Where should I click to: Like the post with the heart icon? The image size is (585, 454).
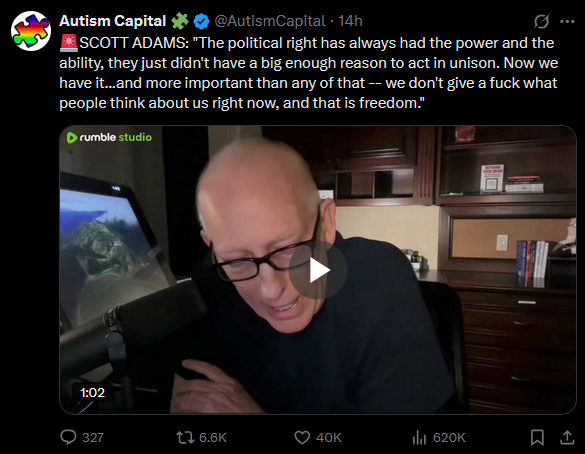pos(302,437)
